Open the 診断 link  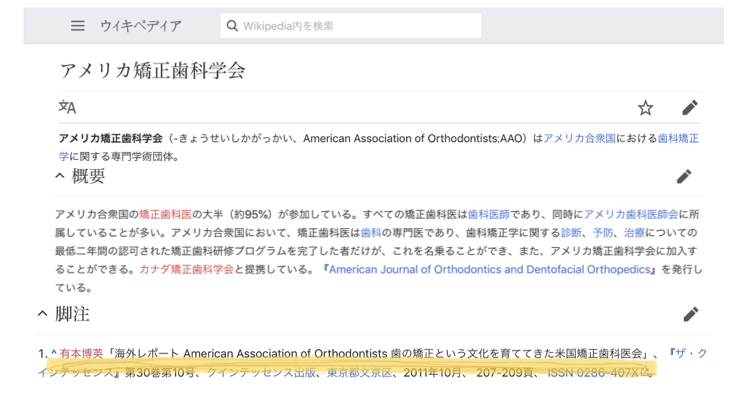tap(571, 233)
